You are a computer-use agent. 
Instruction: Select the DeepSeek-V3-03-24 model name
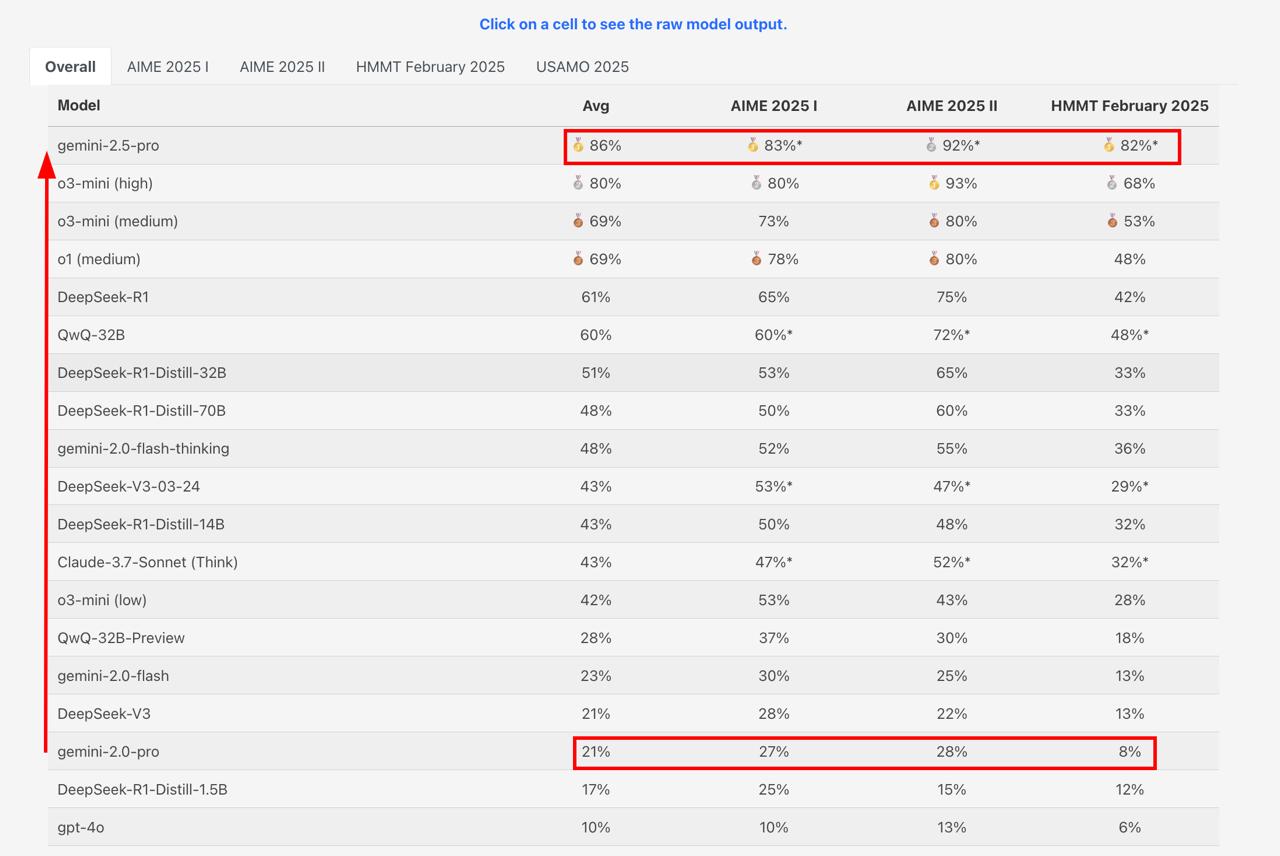coord(128,487)
